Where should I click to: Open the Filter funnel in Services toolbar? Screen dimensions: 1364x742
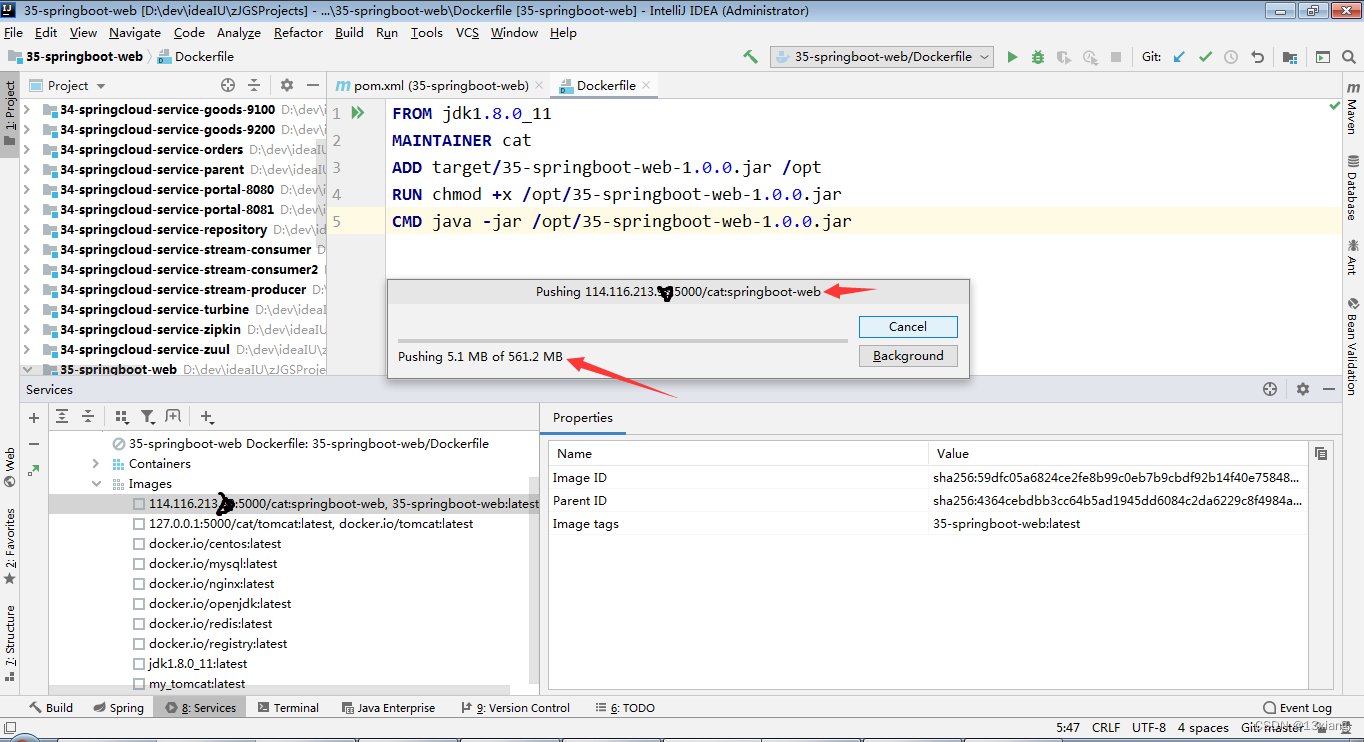(x=148, y=417)
